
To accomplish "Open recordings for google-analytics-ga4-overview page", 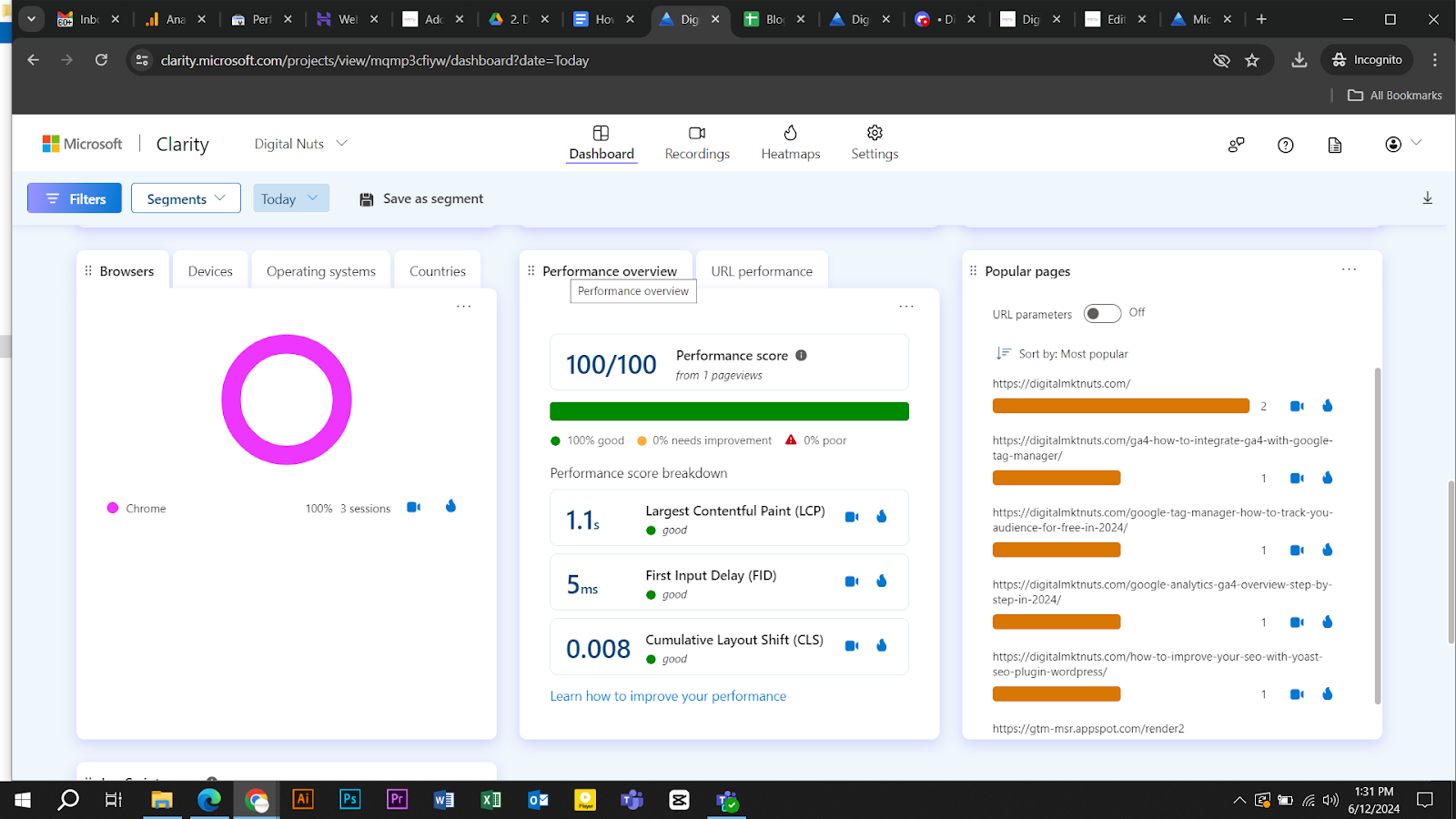I will 1297,622.
